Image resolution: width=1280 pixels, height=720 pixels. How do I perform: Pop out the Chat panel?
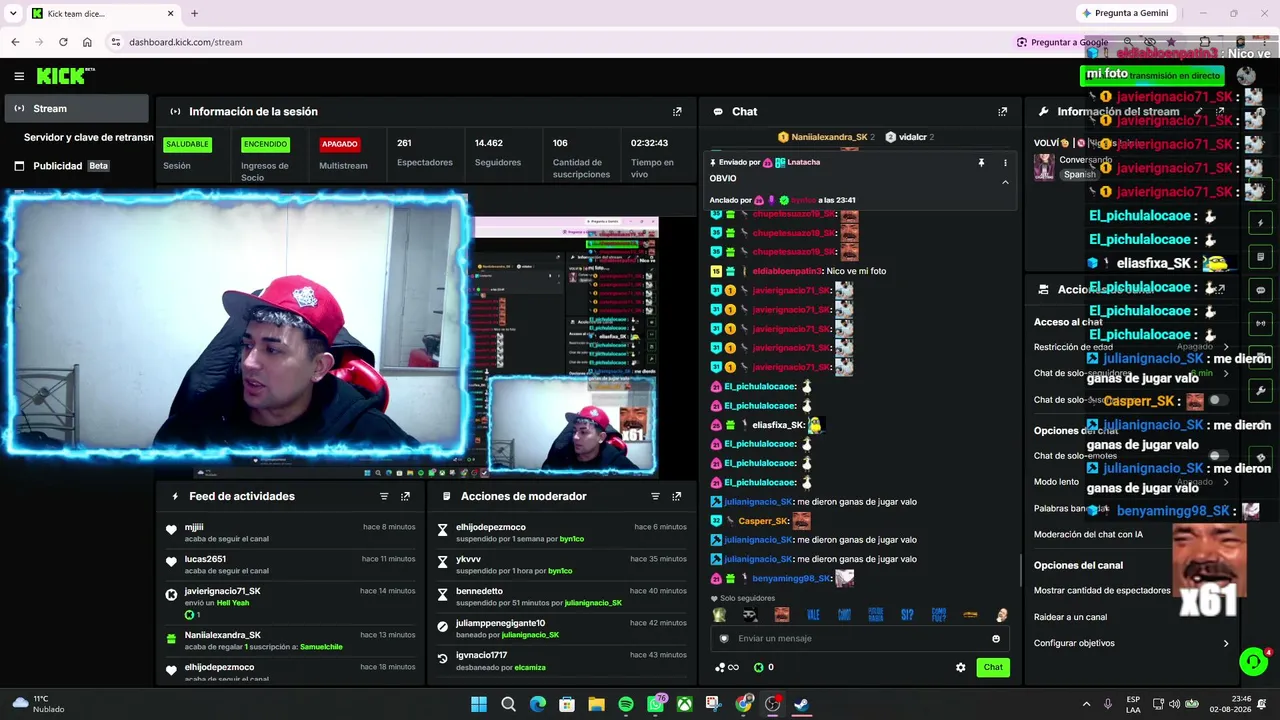coord(1002,112)
